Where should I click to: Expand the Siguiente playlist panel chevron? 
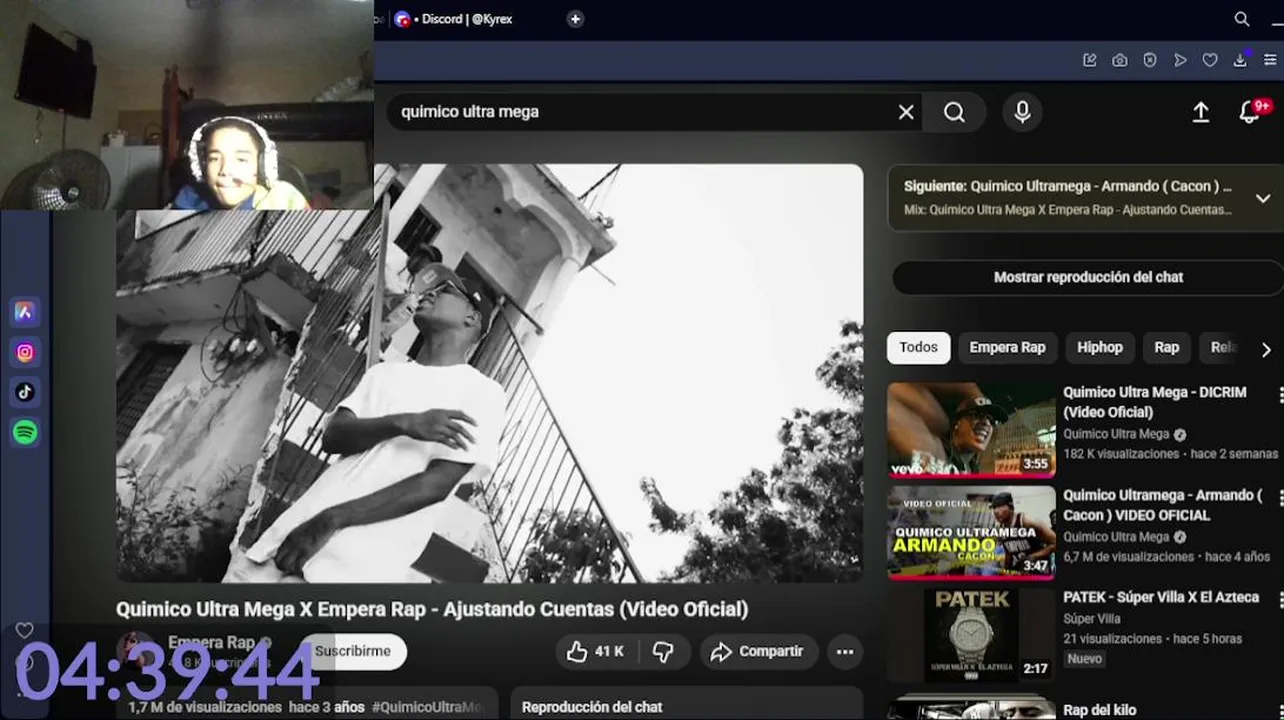pyautogui.click(x=1265, y=199)
